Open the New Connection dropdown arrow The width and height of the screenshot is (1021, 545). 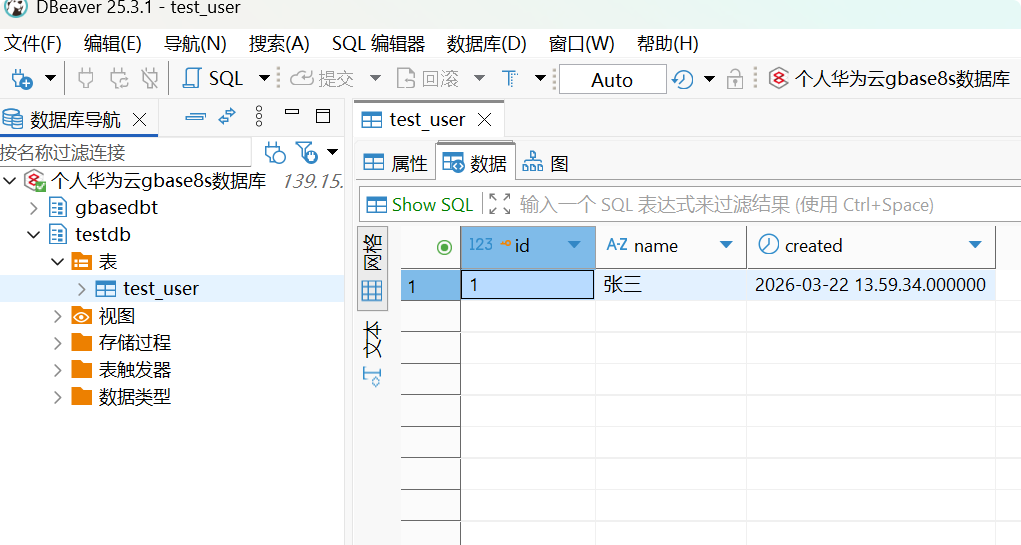click(50, 79)
